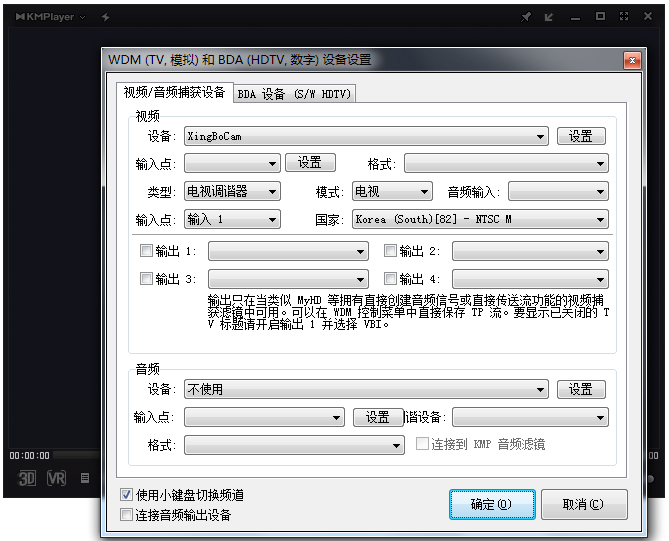The width and height of the screenshot is (669, 541).
Task: Open the 输出 4 dropdown list
Action: click(530, 279)
